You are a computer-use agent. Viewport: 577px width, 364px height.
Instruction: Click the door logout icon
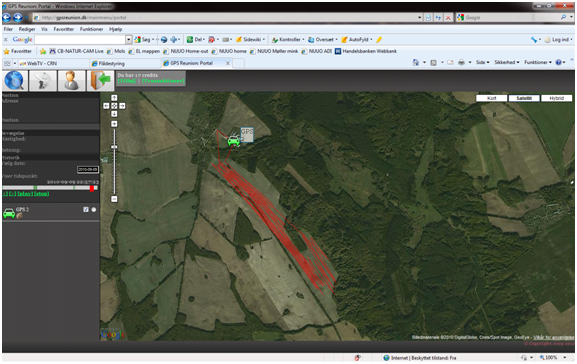coord(100,81)
